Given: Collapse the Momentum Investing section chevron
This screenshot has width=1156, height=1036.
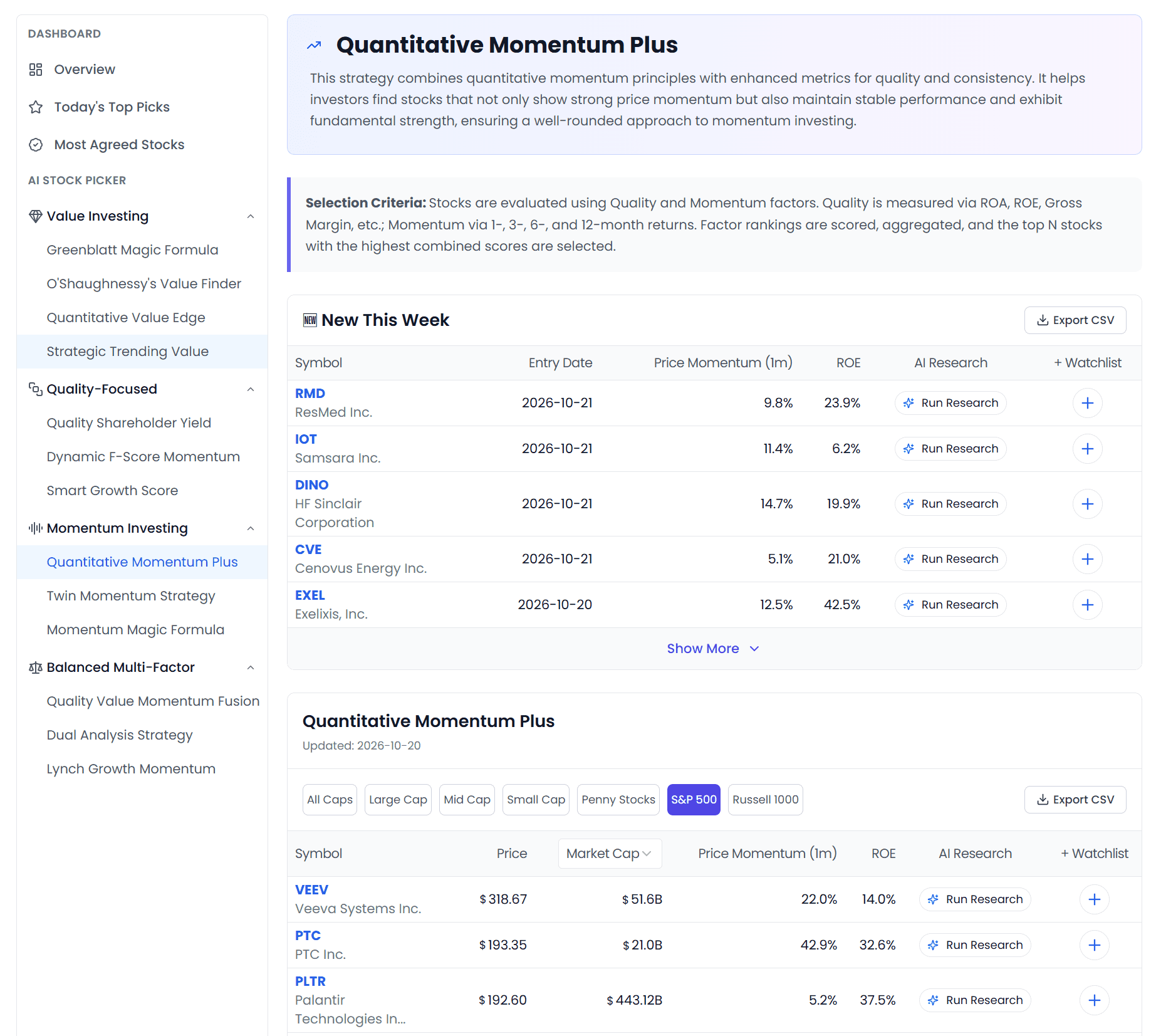Looking at the screenshot, I should (x=251, y=528).
